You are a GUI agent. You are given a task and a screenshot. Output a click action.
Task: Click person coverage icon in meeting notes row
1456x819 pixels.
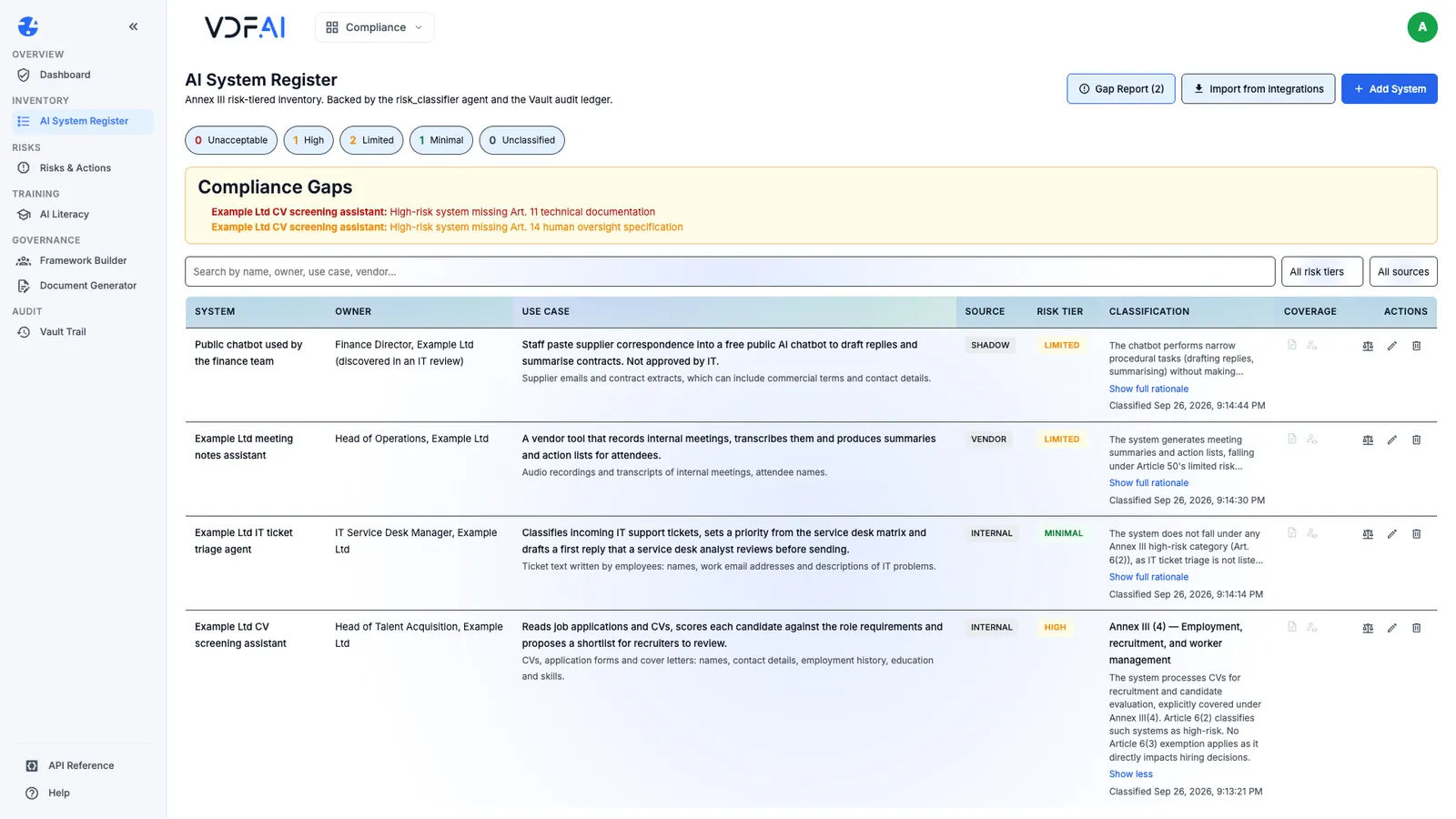pos(1311,439)
